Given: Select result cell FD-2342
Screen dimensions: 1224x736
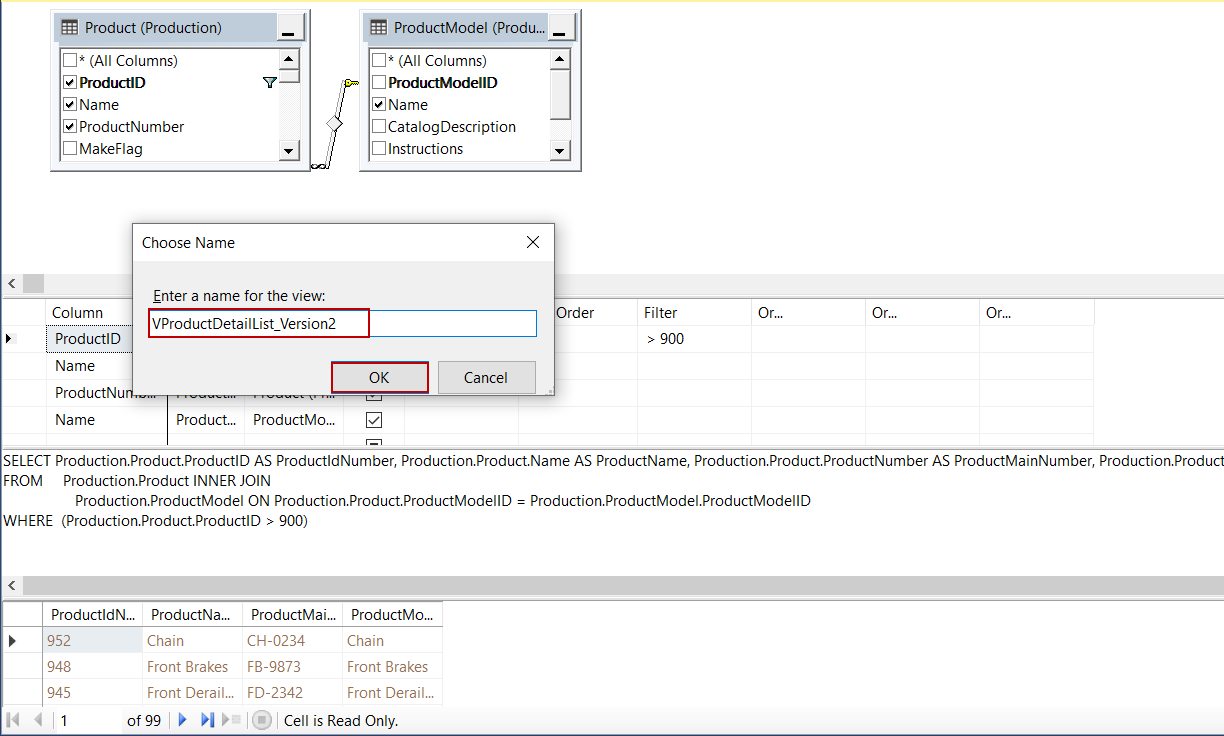Looking at the screenshot, I should pyautogui.click(x=292, y=693).
